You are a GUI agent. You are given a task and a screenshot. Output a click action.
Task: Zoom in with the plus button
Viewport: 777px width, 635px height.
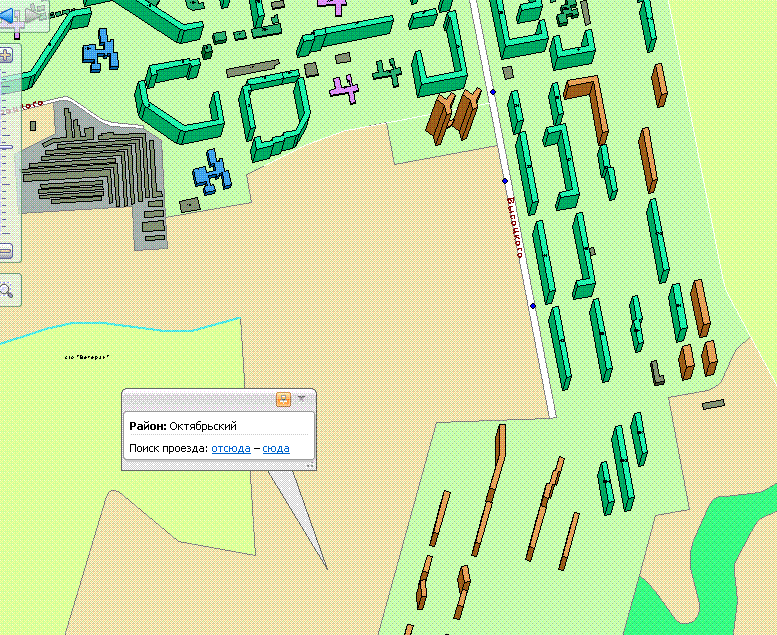6,55
